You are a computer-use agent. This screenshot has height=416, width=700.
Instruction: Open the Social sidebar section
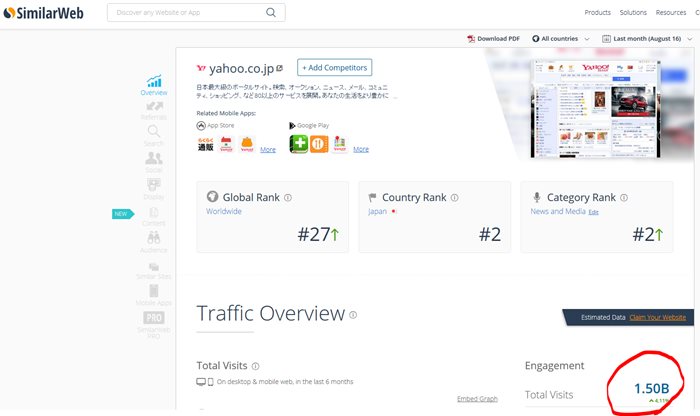[x=154, y=162]
